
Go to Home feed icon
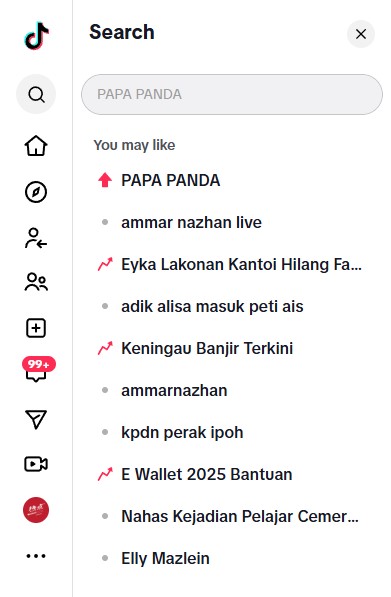click(36, 145)
